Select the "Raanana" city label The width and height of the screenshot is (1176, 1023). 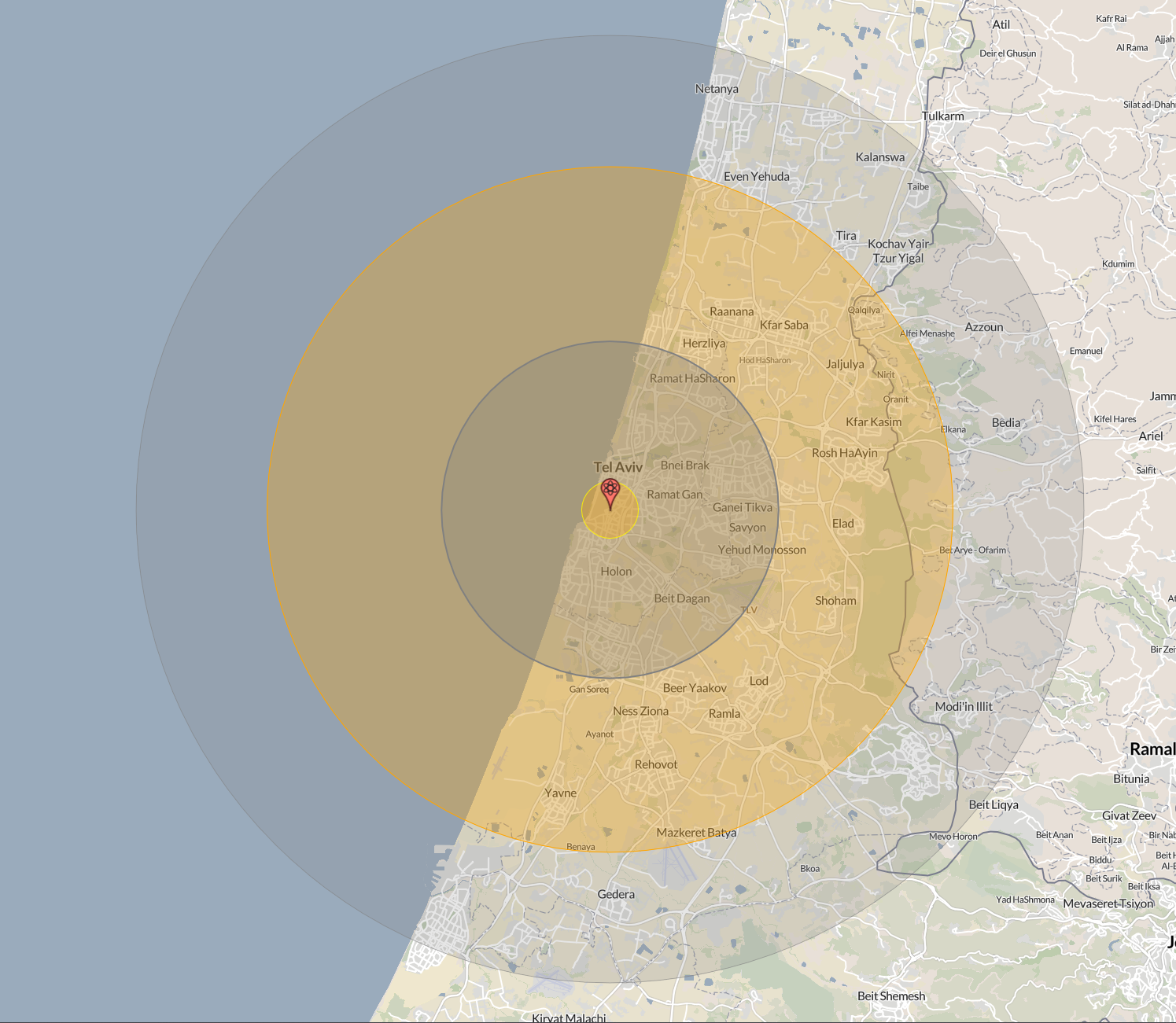coord(732,312)
